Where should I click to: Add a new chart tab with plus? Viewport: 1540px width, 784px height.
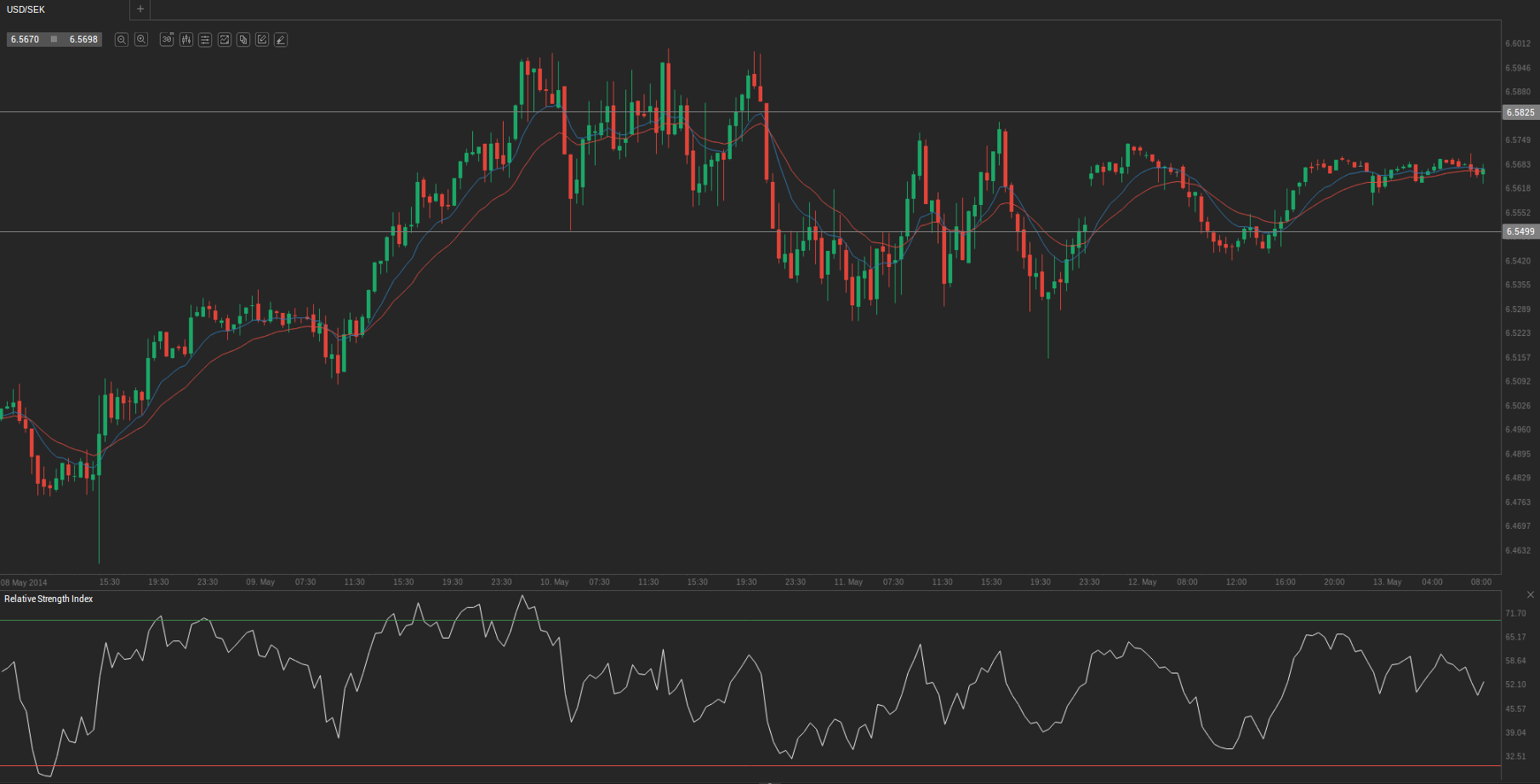click(140, 9)
